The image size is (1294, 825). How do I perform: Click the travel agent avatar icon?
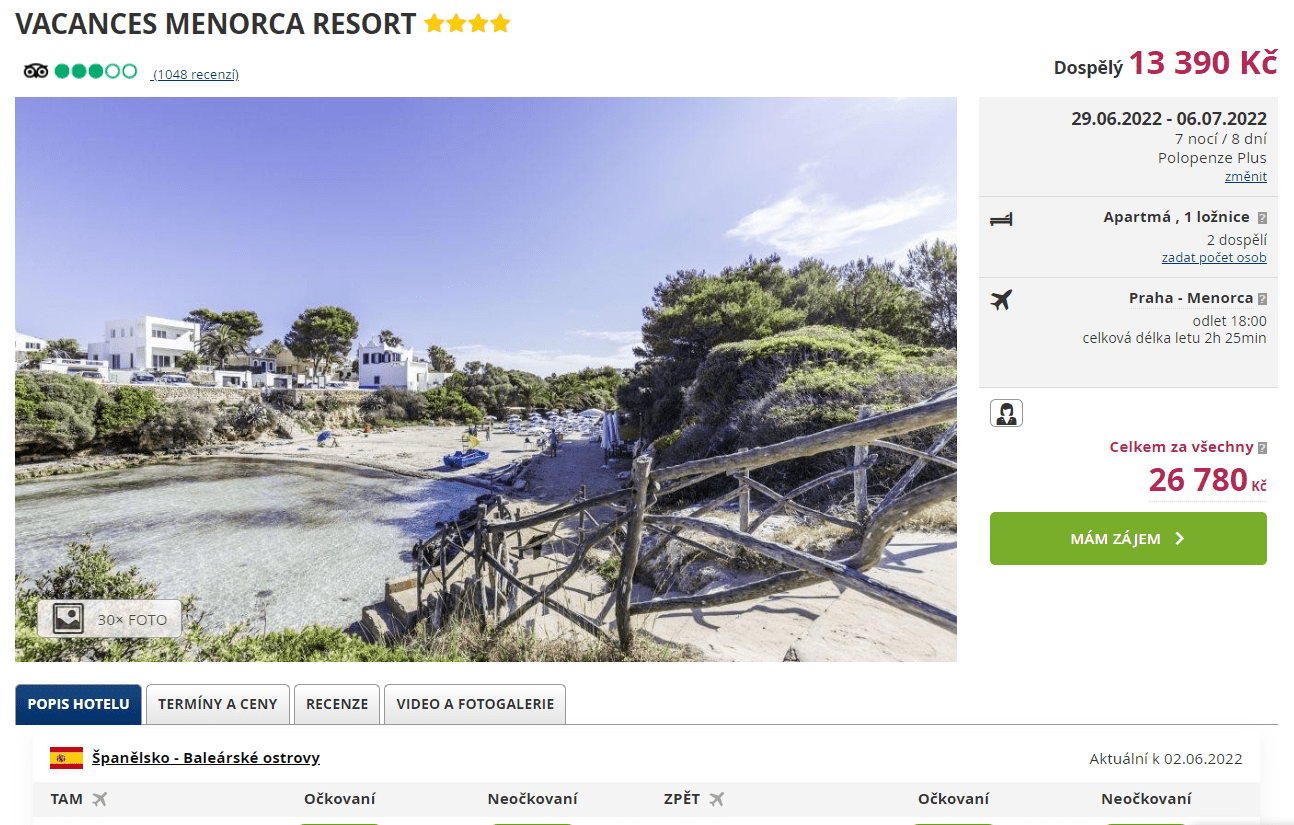[x=1006, y=413]
